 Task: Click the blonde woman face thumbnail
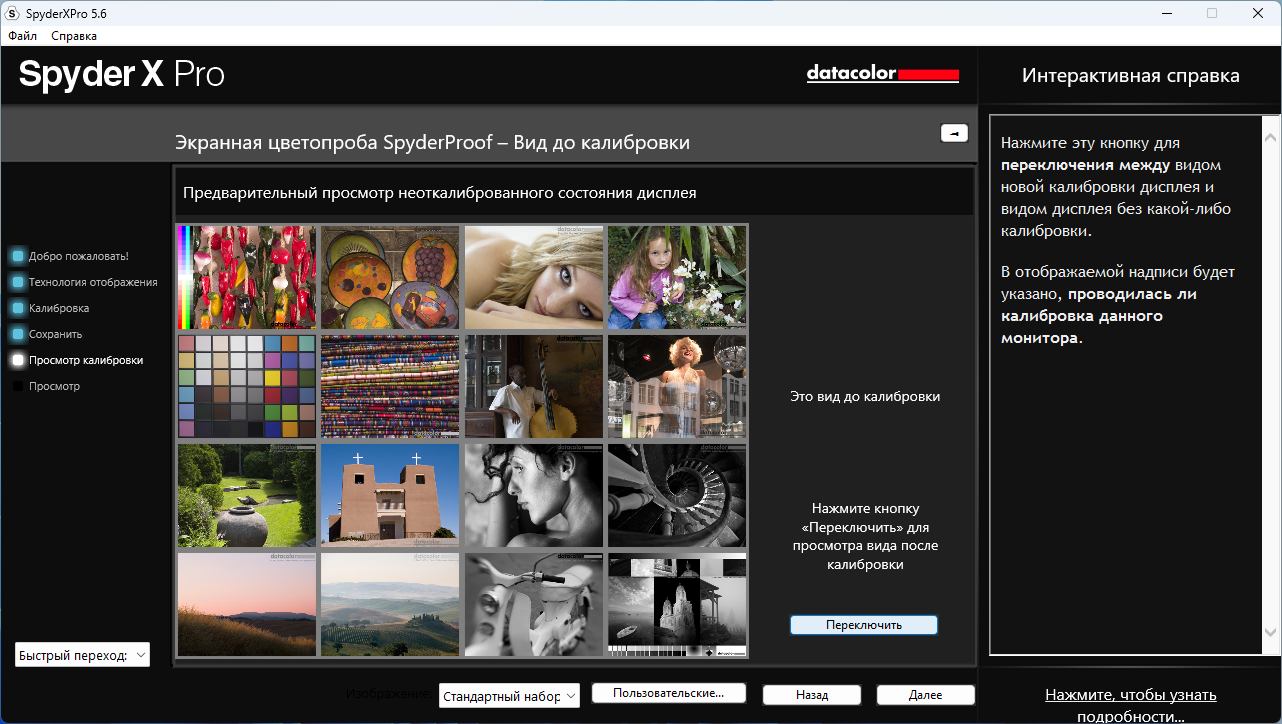534,277
